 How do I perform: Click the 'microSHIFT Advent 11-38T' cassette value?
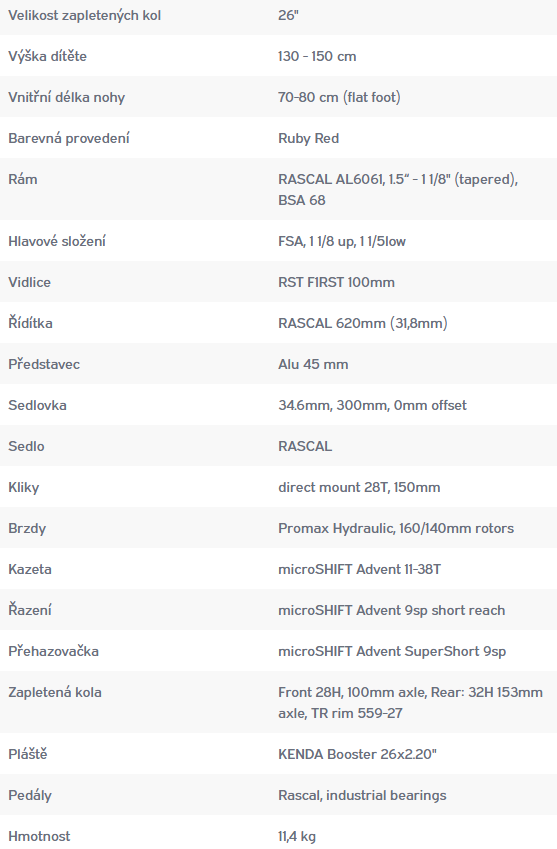click(x=359, y=569)
